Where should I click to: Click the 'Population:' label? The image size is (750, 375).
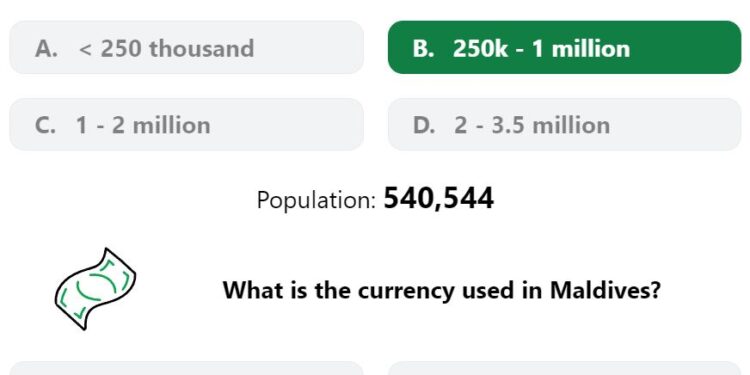[317, 200]
